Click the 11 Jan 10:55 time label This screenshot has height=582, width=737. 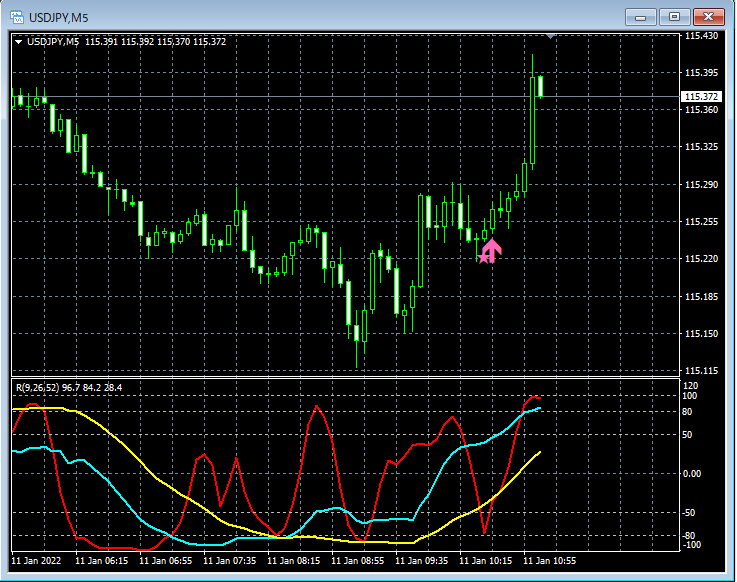[x=549, y=561]
